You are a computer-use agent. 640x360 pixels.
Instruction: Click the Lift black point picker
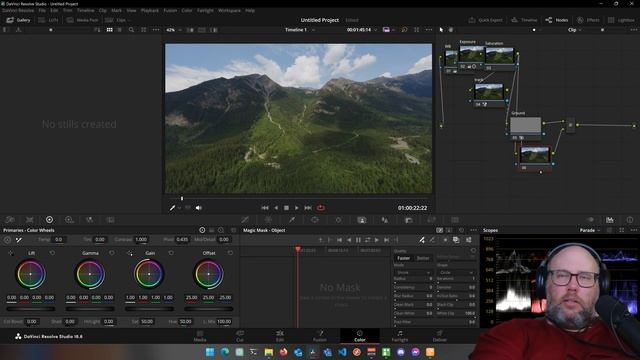(x=11, y=253)
